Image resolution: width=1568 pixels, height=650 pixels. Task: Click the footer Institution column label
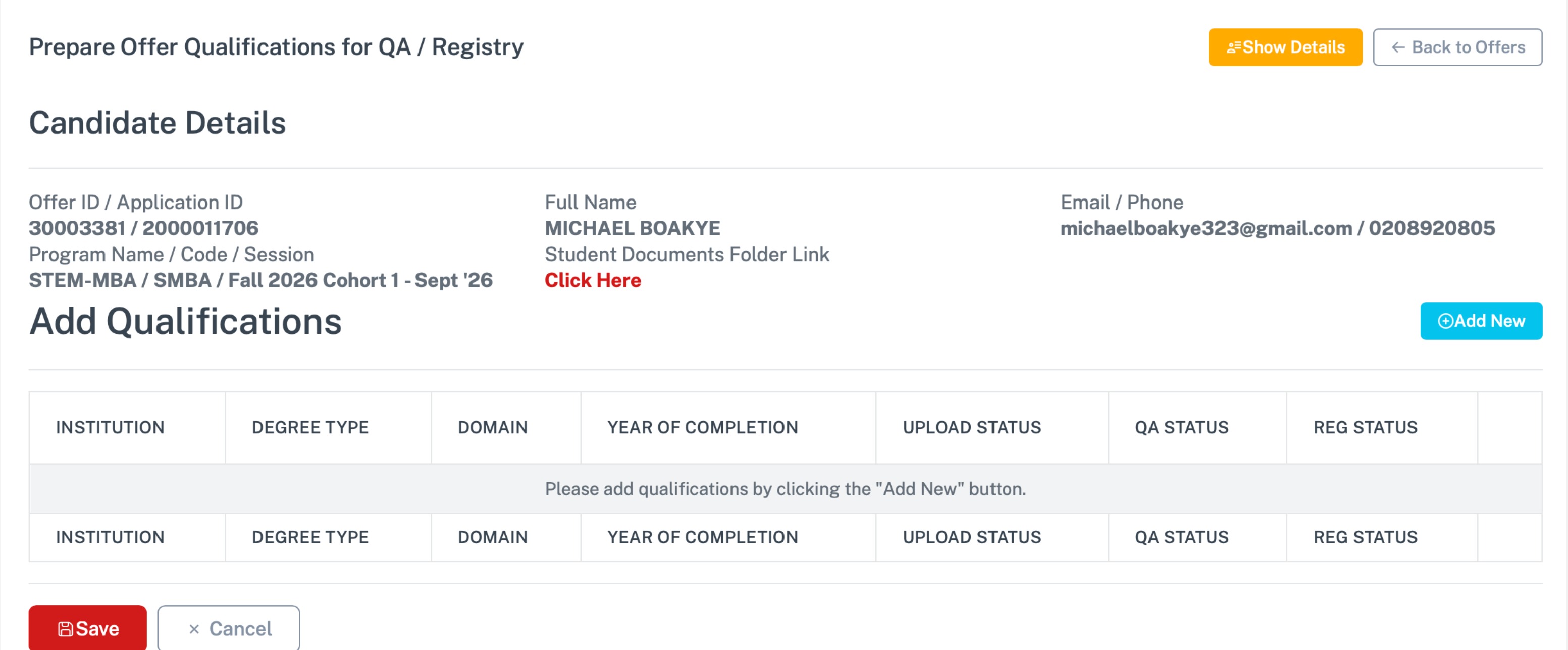tap(110, 537)
